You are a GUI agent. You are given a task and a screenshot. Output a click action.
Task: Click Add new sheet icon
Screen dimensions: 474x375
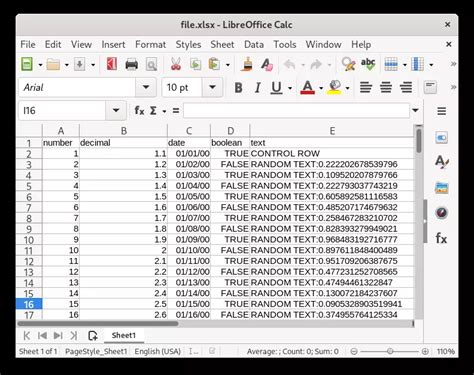tap(93, 335)
